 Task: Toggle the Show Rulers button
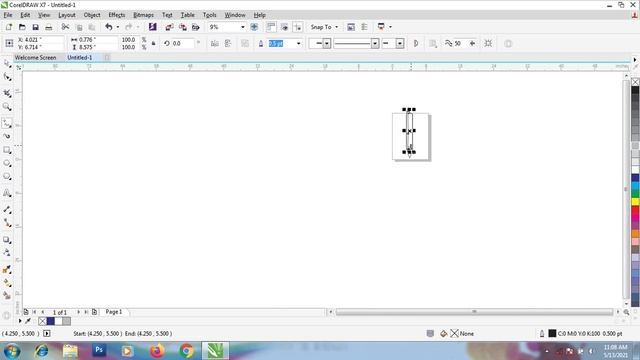271,27
